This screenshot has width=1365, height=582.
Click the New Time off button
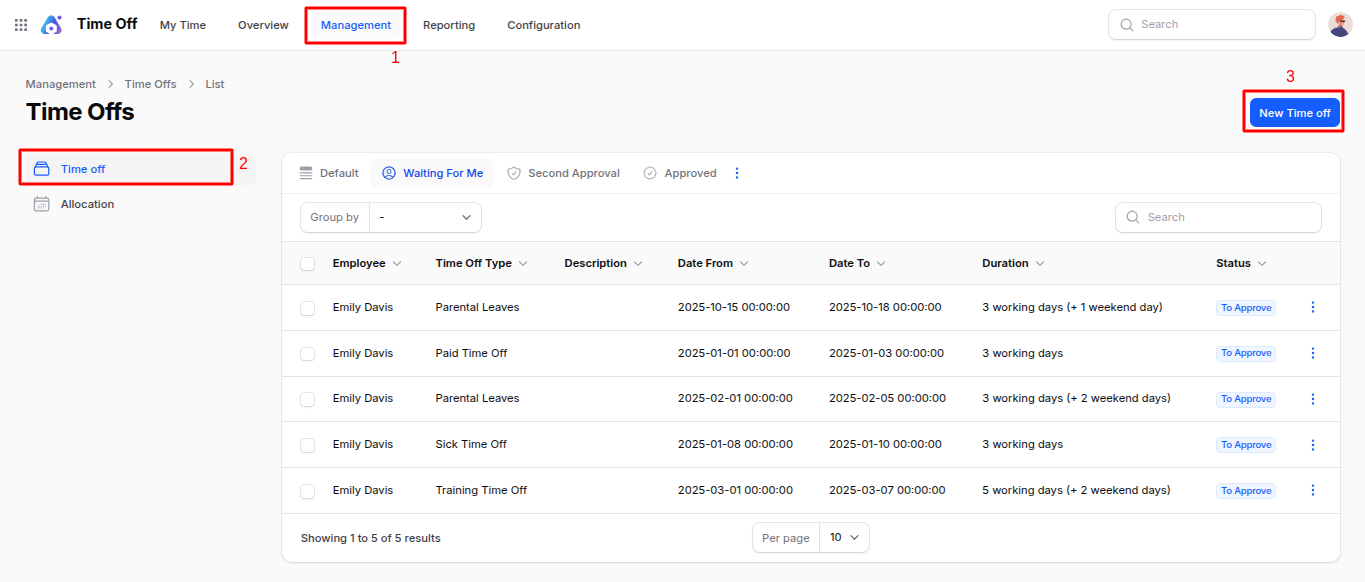coord(1294,113)
